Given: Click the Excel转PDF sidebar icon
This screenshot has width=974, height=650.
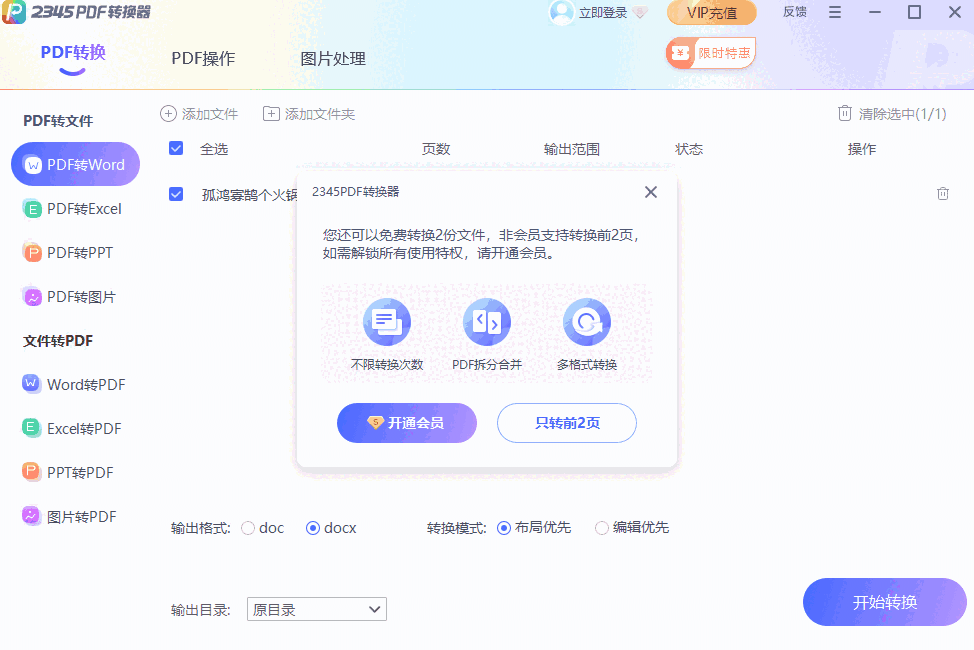Looking at the screenshot, I should pos(32,428).
